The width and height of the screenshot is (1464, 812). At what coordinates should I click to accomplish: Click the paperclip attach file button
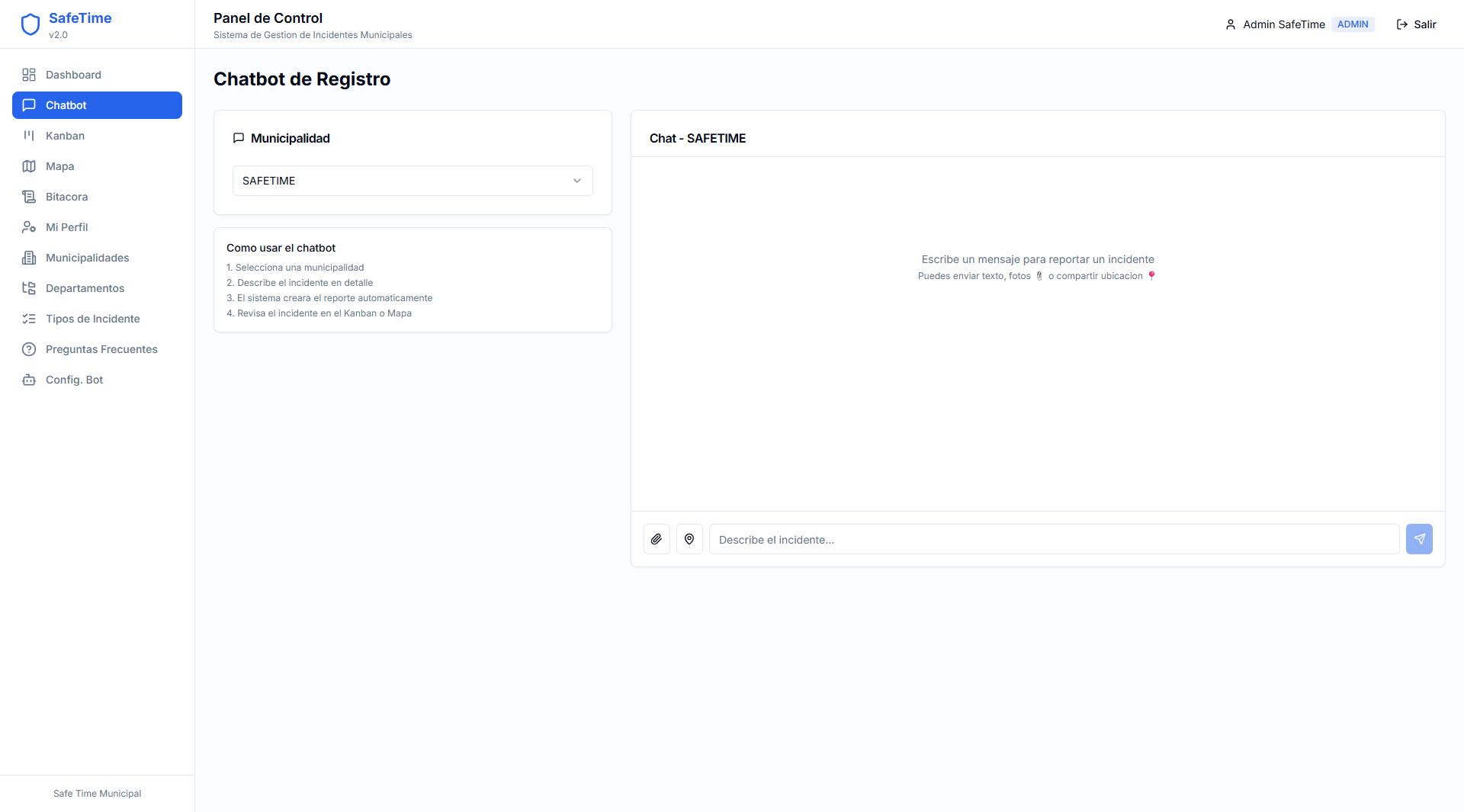pyautogui.click(x=657, y=539)
